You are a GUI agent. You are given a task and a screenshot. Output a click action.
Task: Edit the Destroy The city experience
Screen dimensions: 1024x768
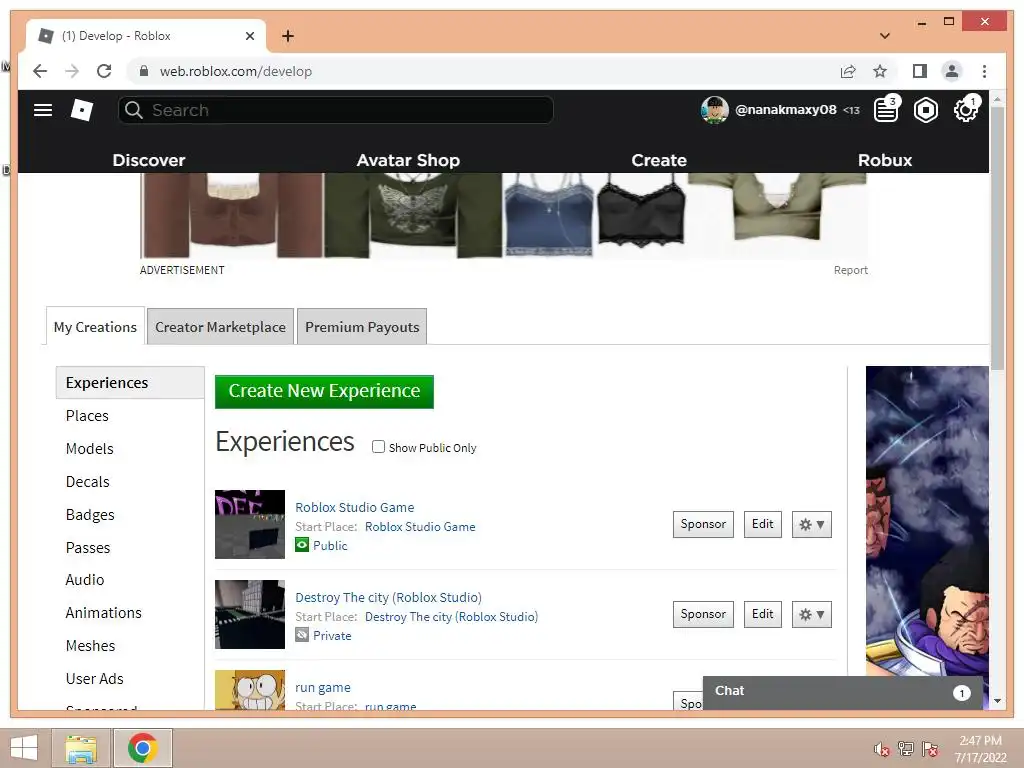(763, 615)
